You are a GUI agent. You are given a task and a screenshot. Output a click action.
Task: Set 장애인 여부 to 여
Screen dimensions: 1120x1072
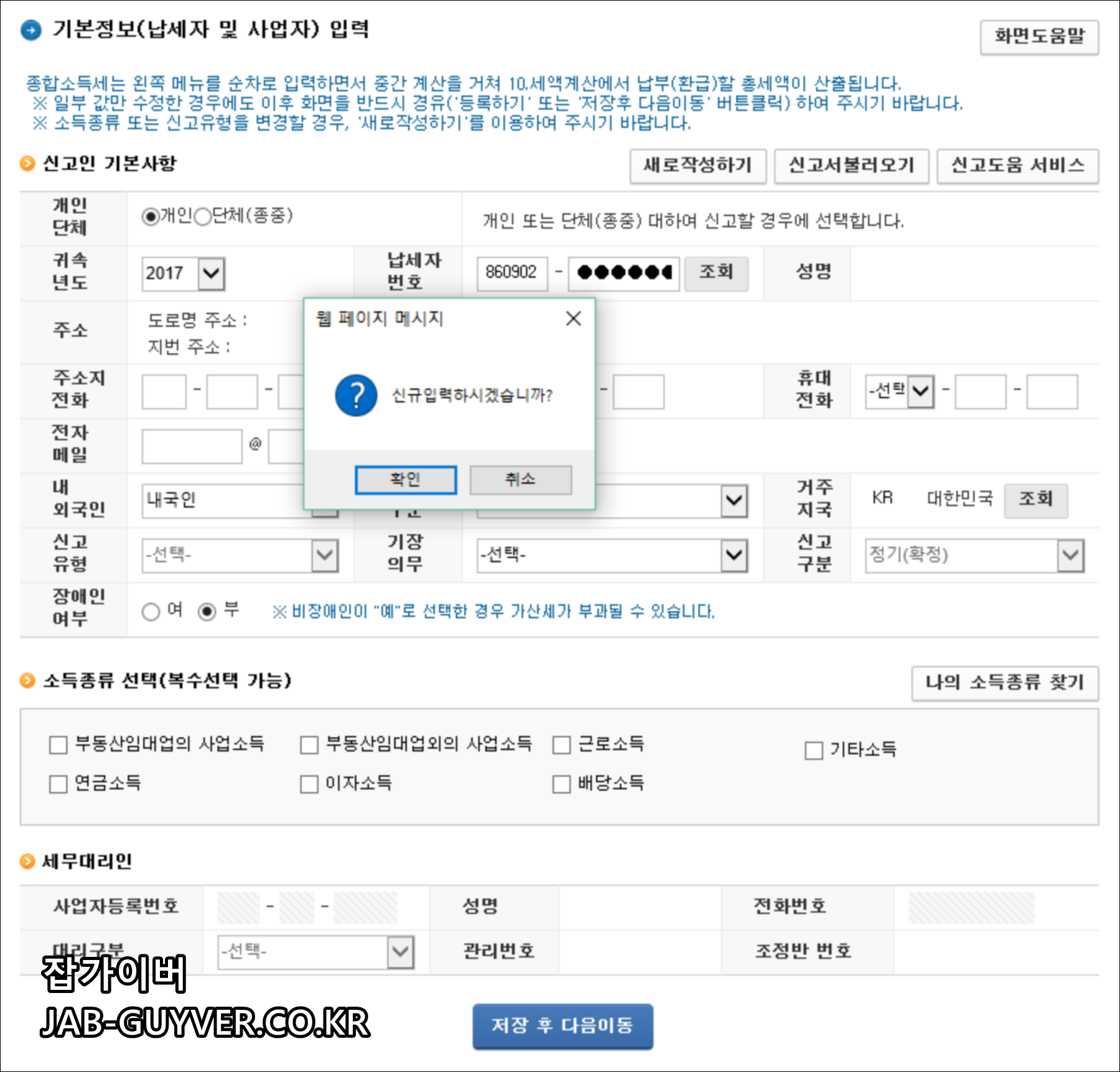[x=151, y=612]
